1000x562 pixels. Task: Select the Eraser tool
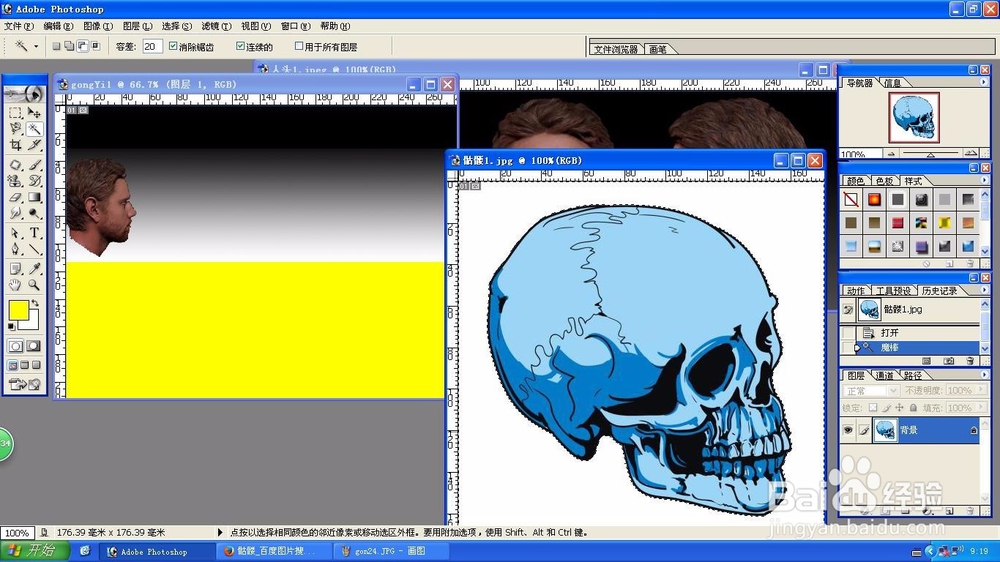(x=16, y=198)
